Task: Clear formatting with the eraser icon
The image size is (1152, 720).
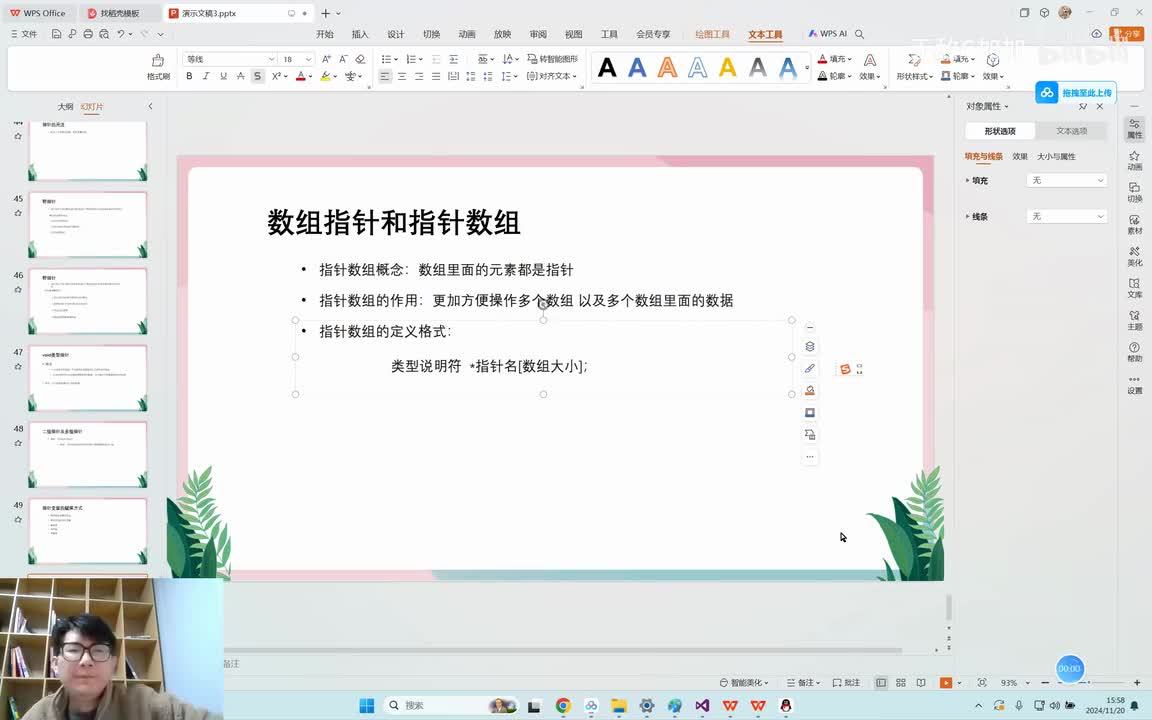Action: pos(360,59)
